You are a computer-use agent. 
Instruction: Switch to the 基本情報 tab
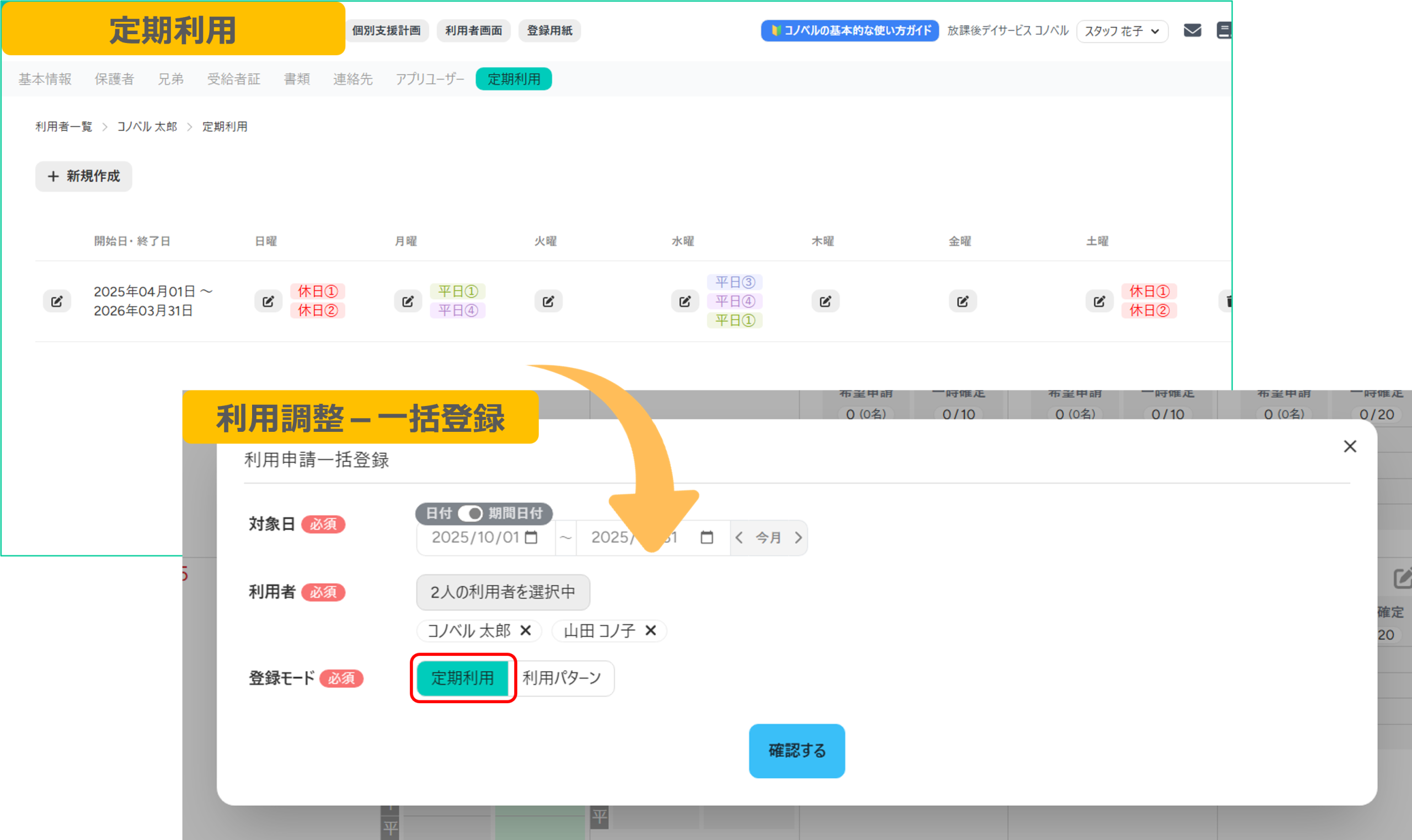click(45, 79)
